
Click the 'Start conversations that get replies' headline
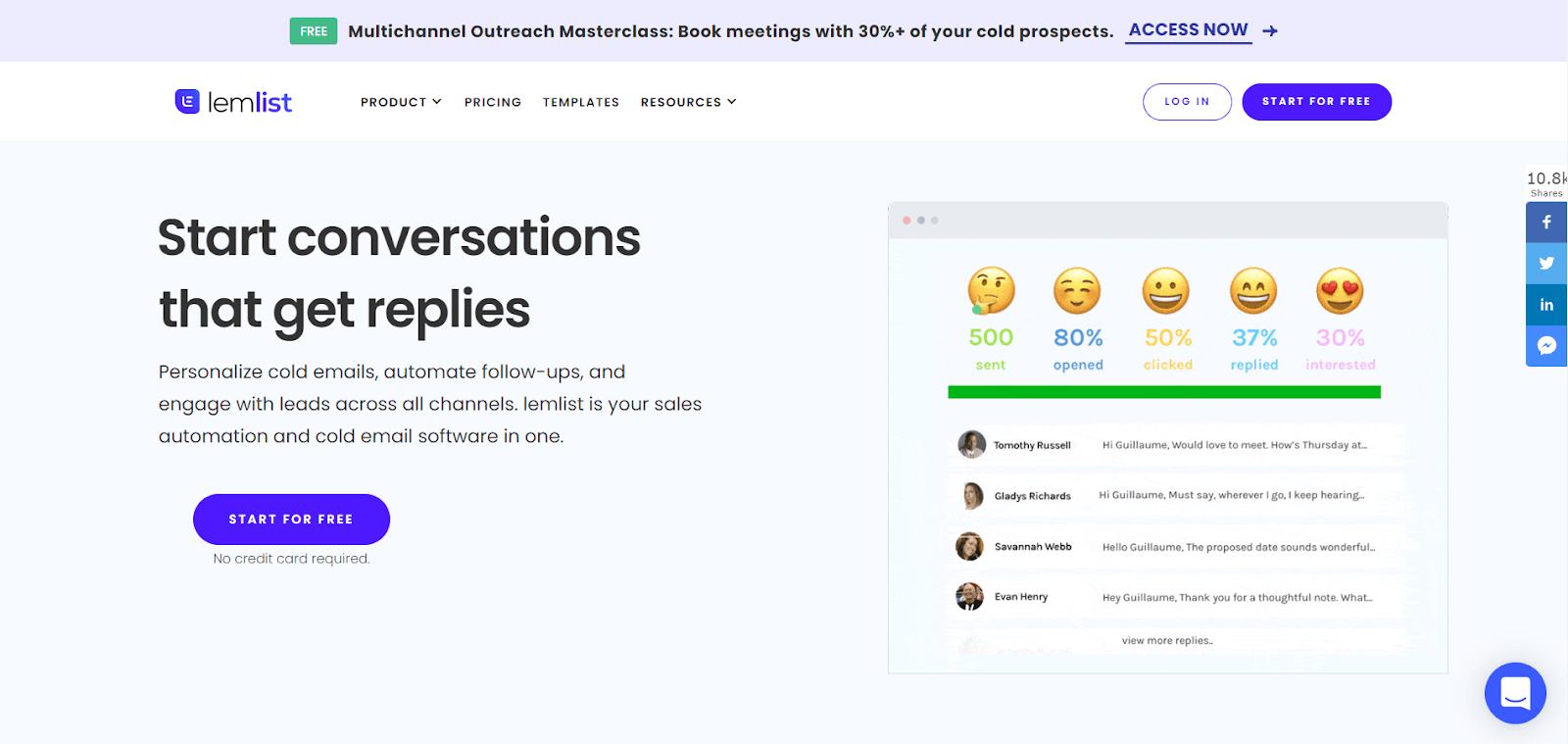click(x=399, y=273)
